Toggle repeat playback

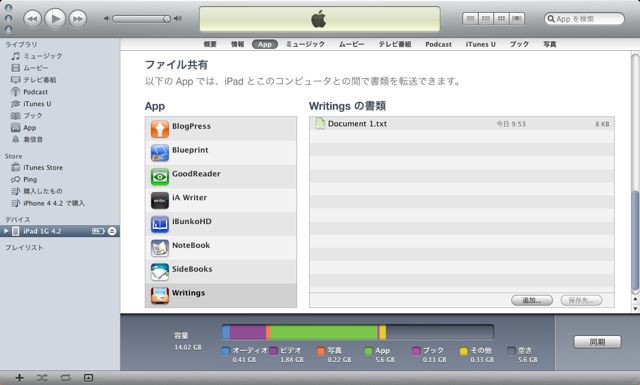[65, 378]
